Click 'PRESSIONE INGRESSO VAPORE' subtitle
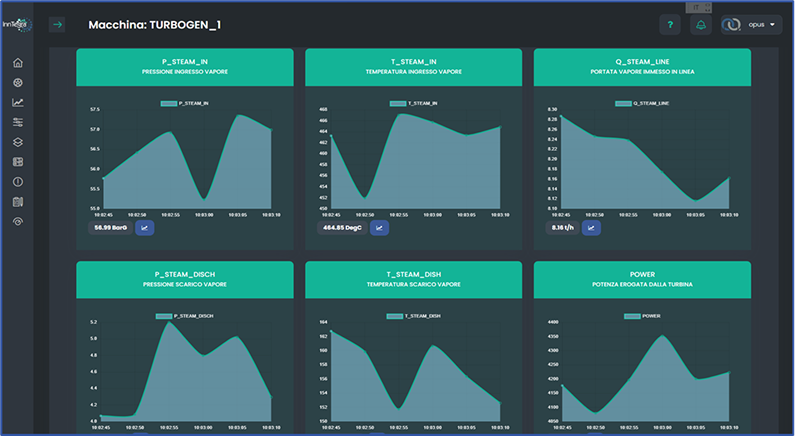 coord(185,72)
